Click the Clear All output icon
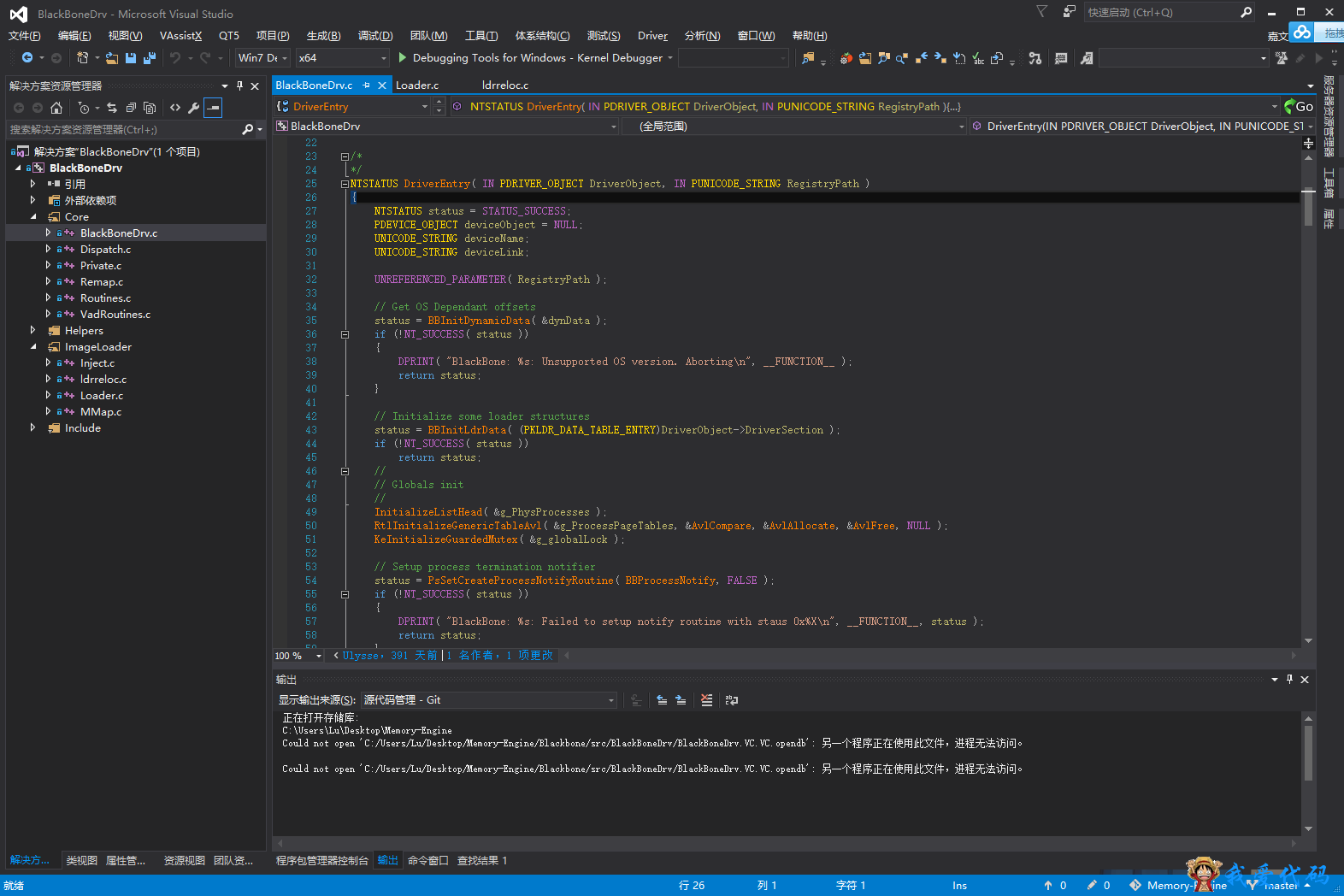 [706, 700]
